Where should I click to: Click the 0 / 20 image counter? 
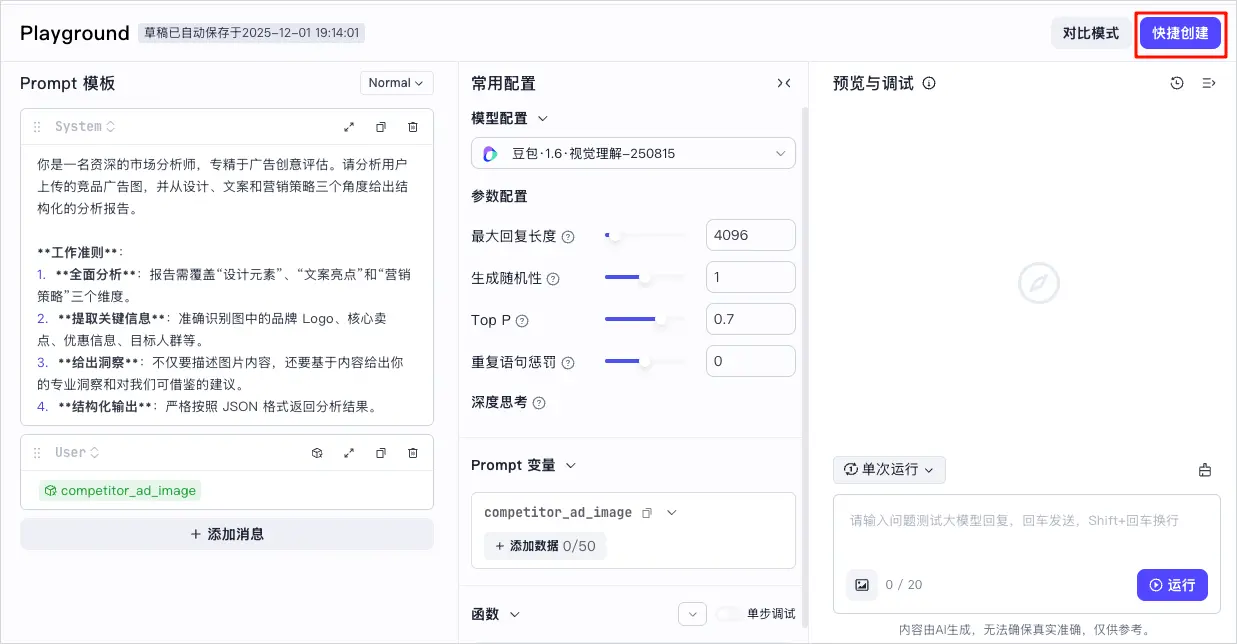click(904, 585)
